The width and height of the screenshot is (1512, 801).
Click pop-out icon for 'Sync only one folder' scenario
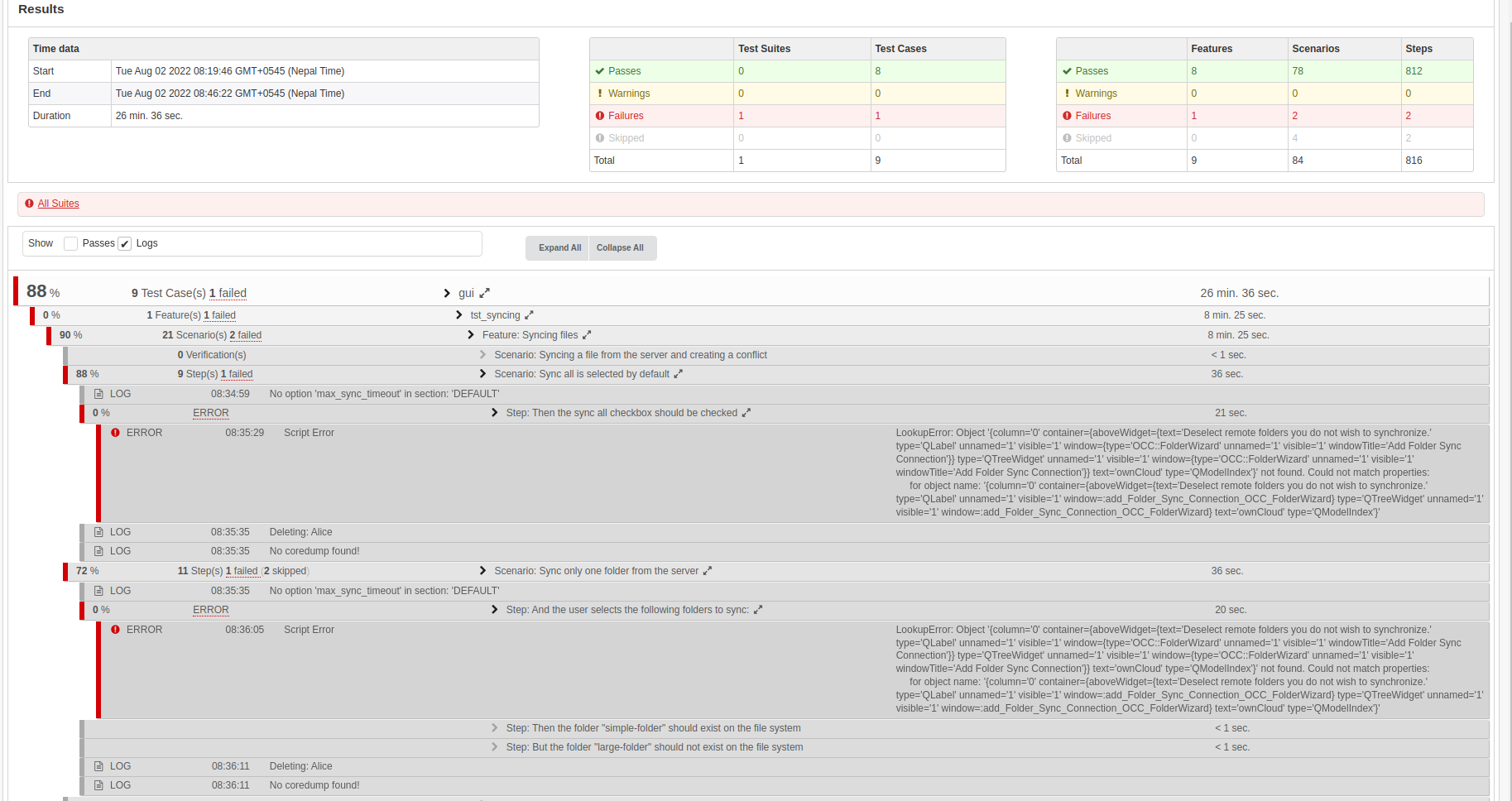click(707, 570)
